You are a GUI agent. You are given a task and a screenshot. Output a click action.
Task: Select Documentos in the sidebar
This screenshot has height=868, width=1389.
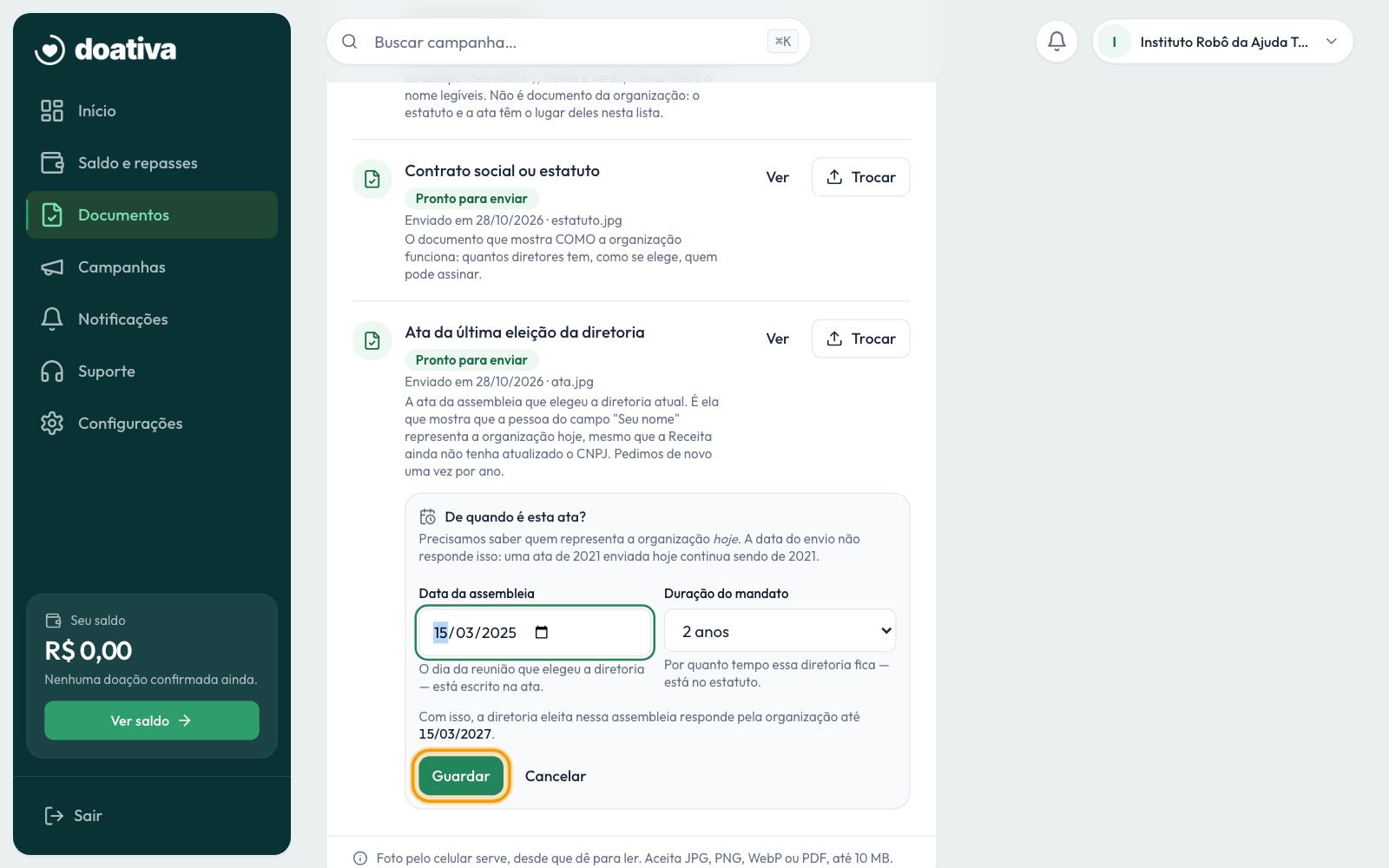pyautogui.click(x=152, y=215)
